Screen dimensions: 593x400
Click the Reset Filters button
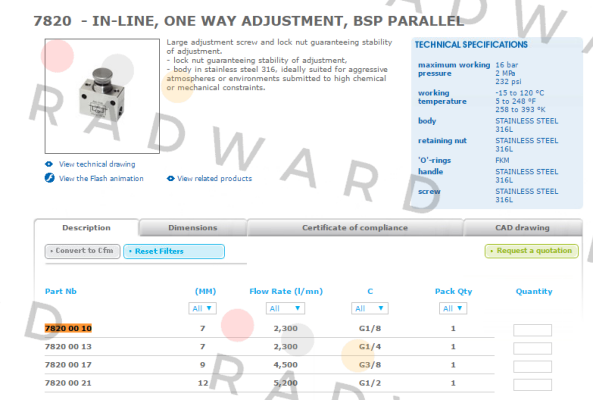point(174,251)
